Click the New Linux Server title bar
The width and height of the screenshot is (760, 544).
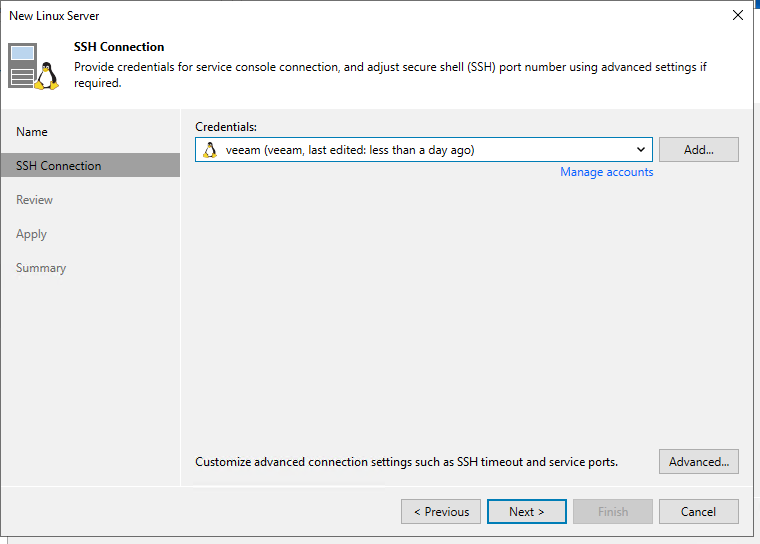(x=300, y=16)
